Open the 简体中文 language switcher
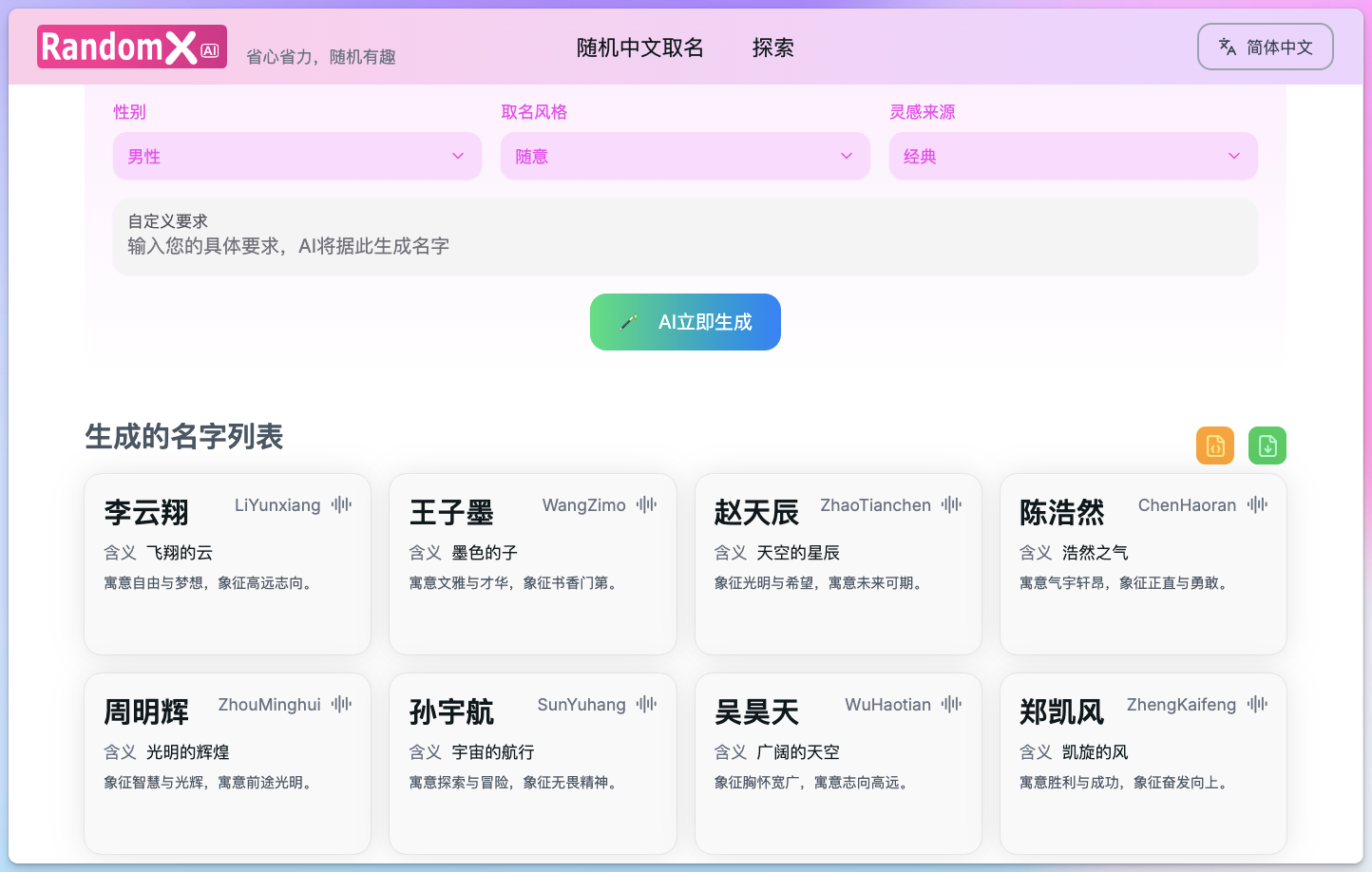 [x=1265, y=46]
